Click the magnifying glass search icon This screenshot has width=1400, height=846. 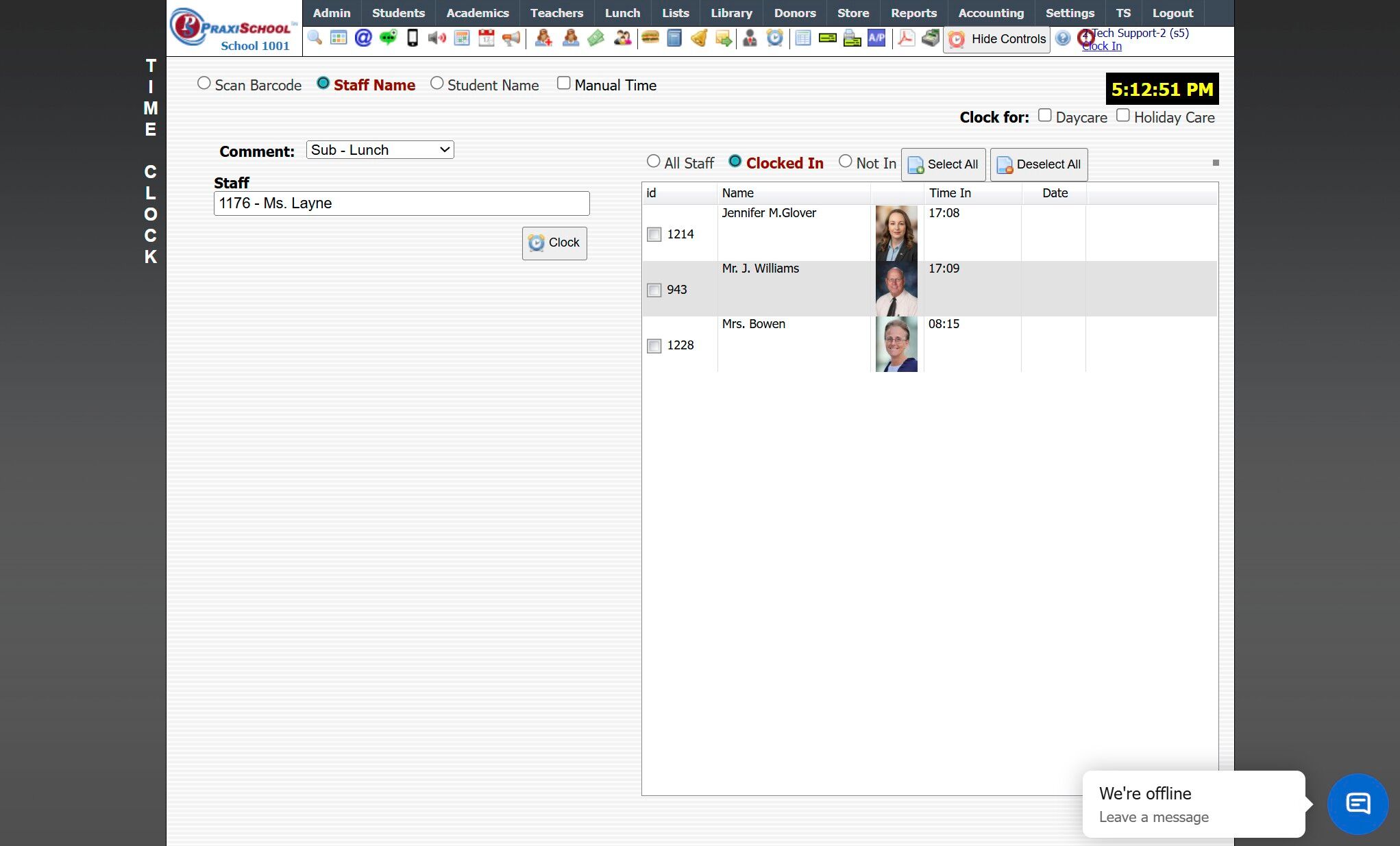pos(315,38)
